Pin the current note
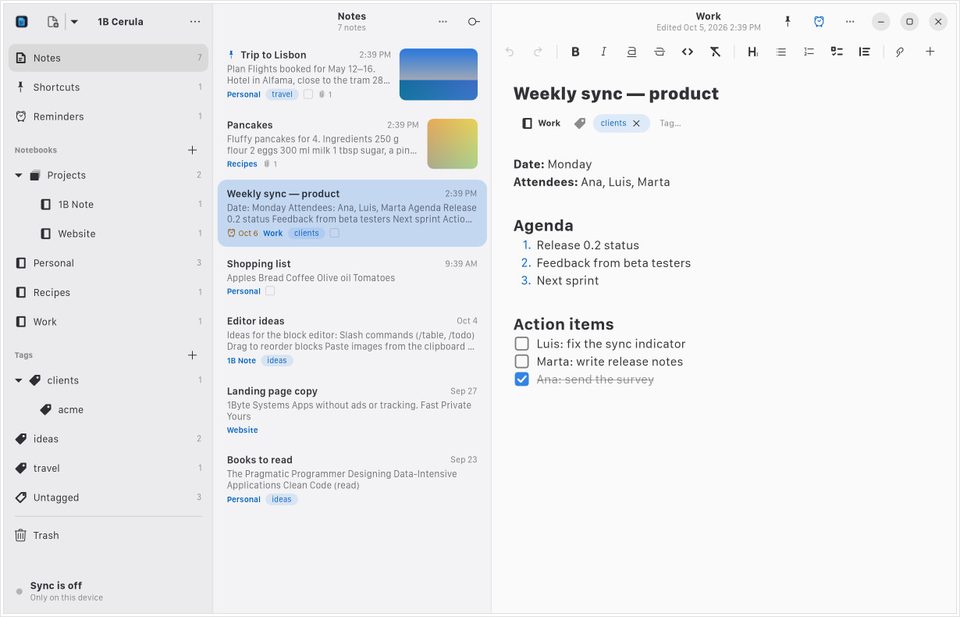The height and width of the screenshot is (617, 960). tap(788, 21)
